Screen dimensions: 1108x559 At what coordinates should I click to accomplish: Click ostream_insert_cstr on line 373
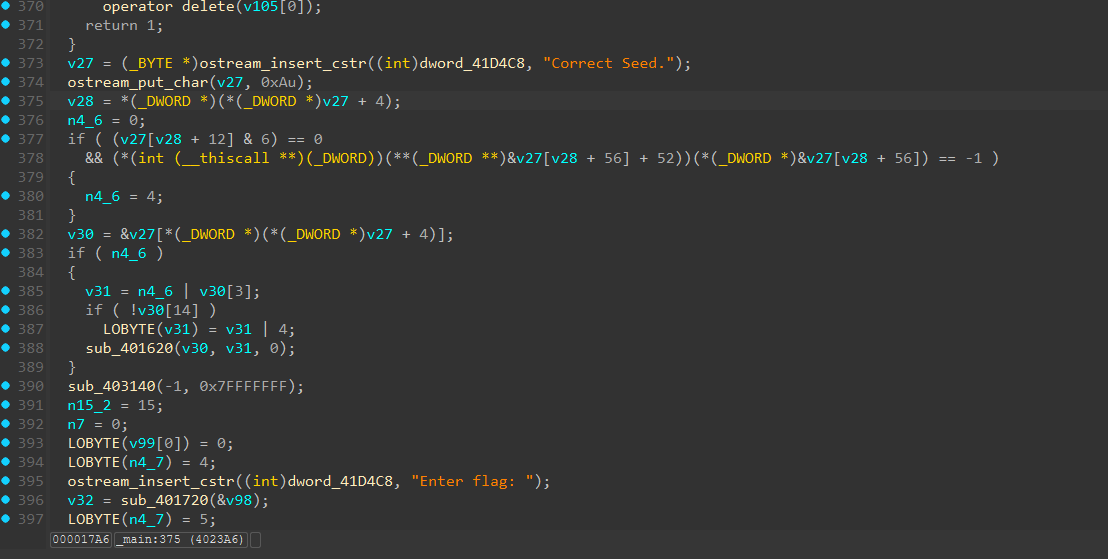click(283, 63)
